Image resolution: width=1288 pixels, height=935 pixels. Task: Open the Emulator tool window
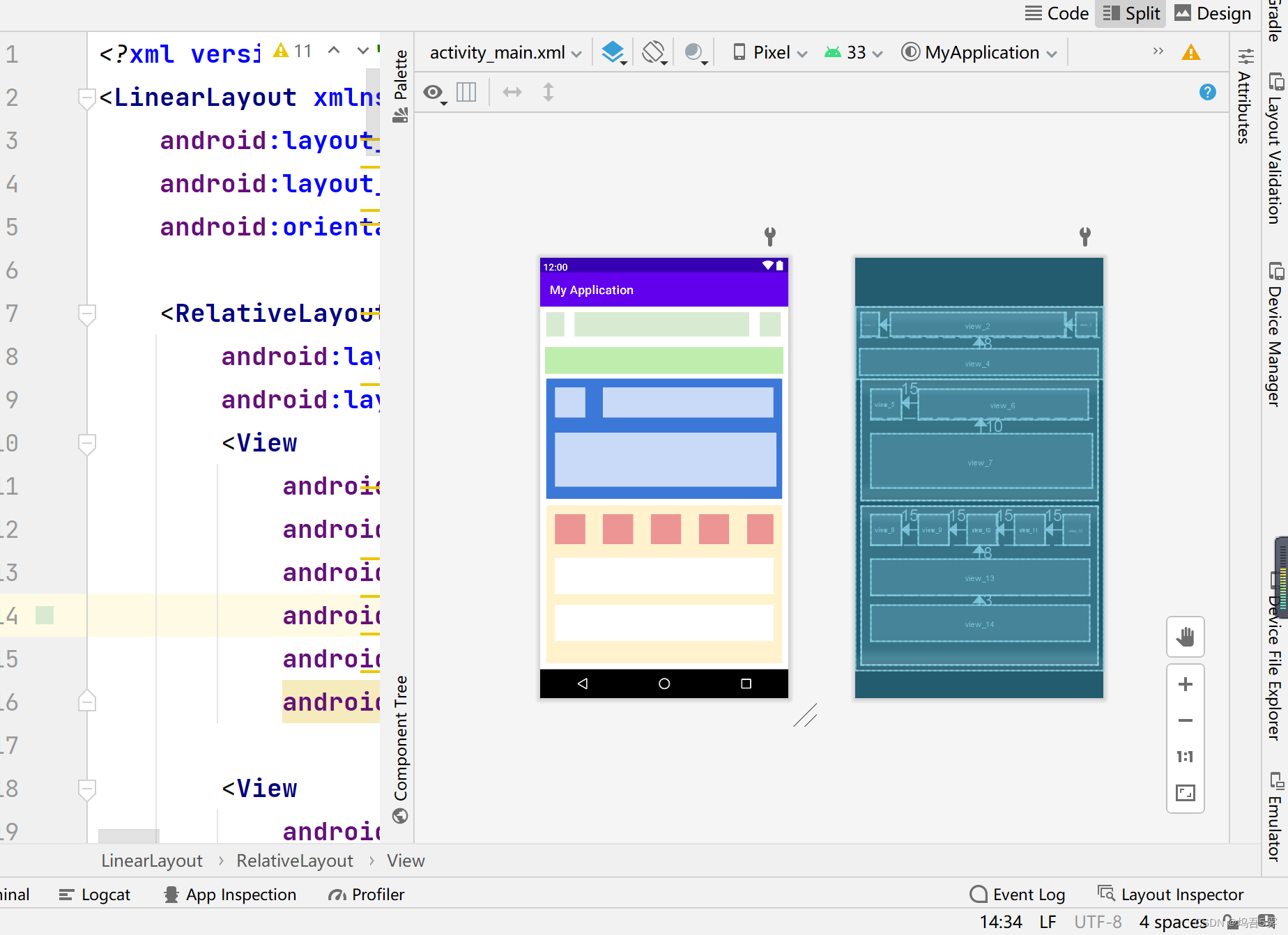click(x=1275, y=817)
